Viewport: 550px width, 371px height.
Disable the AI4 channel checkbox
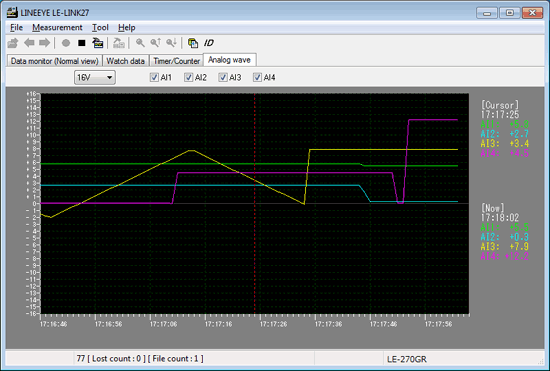(257, 77)
